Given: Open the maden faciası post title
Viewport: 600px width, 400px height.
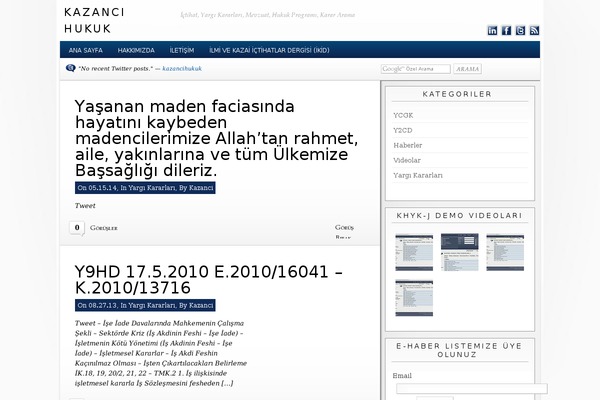Looking at the screenshot, I should (x=217, y=139).
